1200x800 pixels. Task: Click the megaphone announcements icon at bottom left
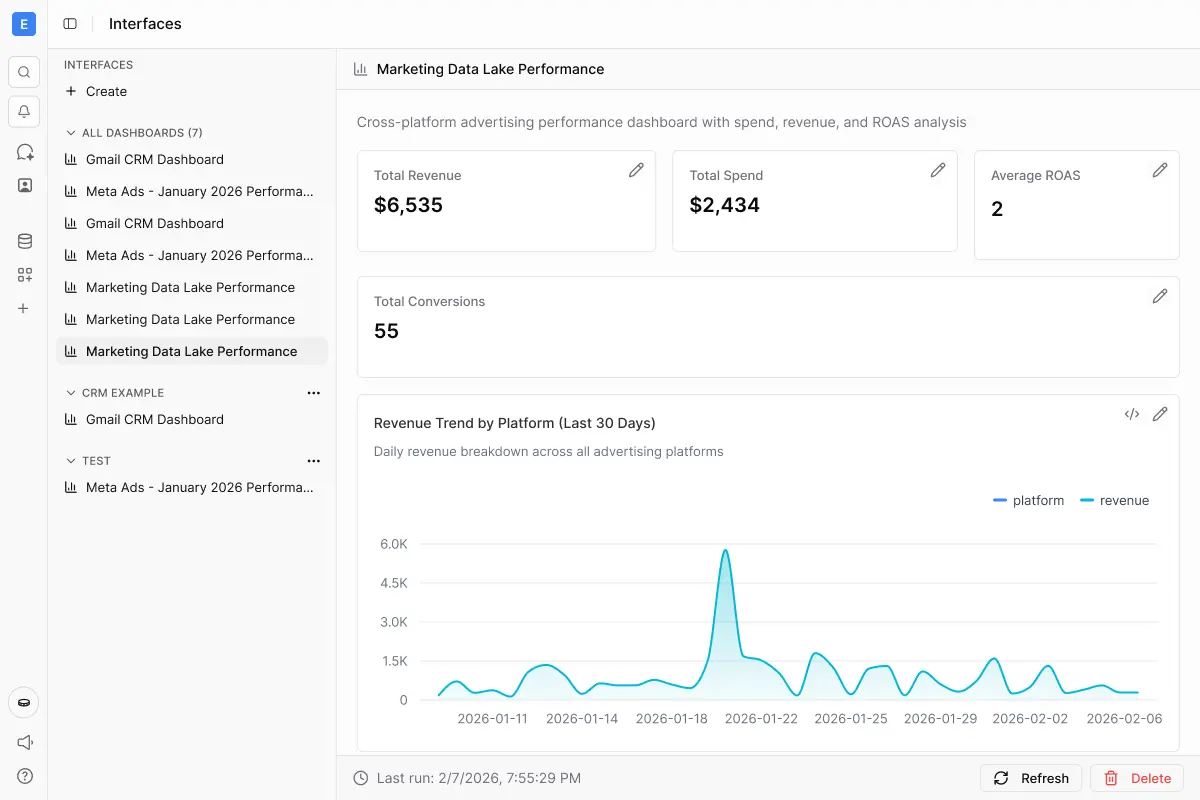(x=23, y=742)
